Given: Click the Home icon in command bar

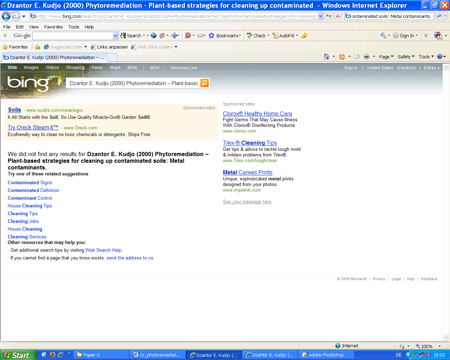Looking at the screenshot, I should click(x=326, y=57).
